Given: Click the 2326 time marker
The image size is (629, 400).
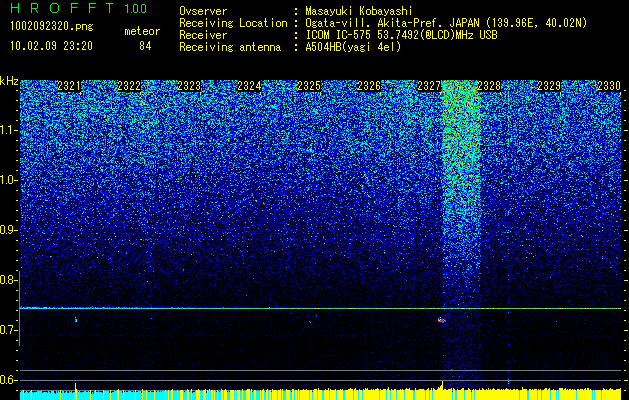Looking at the screenshot, I should point(369,86).
